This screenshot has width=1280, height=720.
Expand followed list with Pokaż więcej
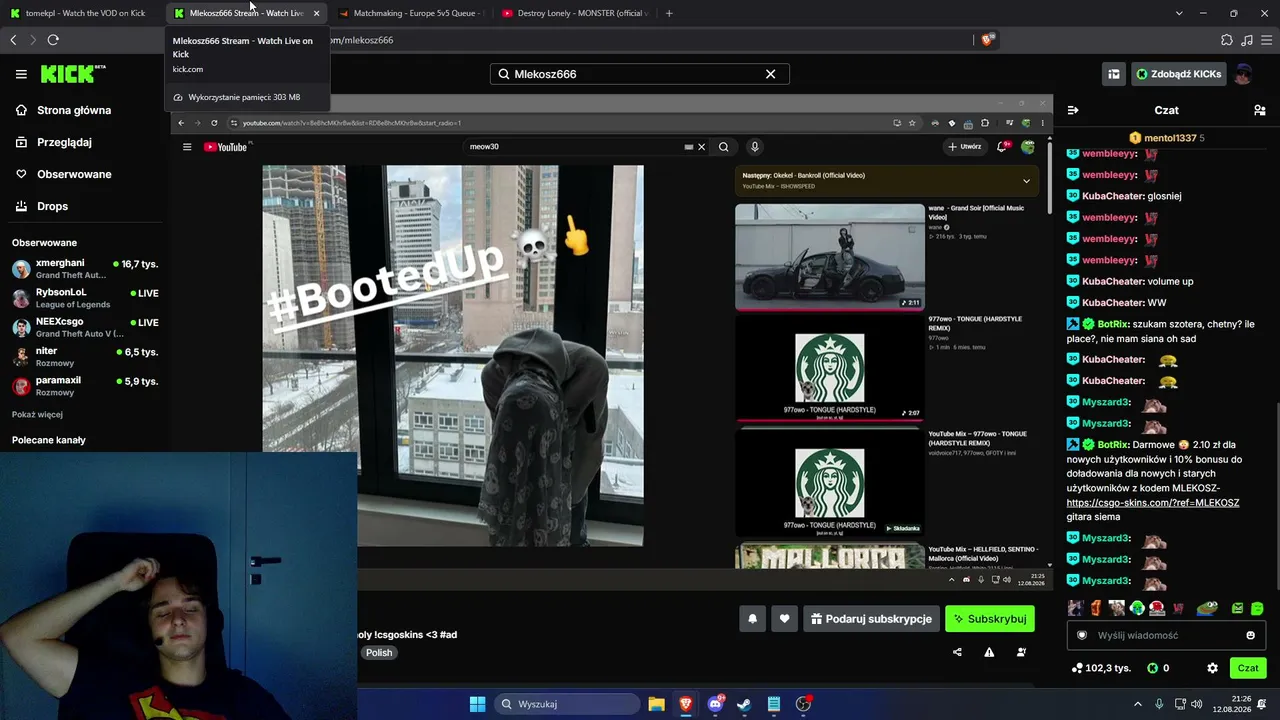(x=37, y=414)
